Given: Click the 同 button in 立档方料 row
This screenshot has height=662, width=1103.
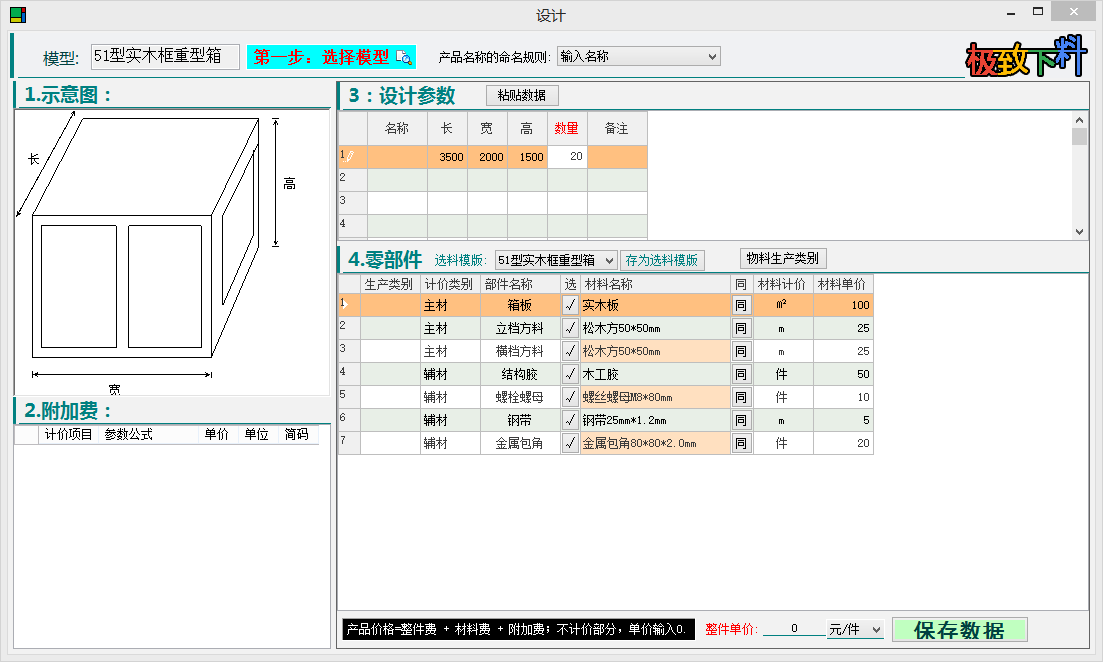Looking at the screenshot, I should 741,328.
